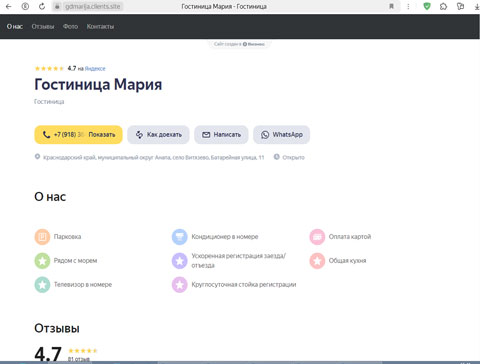This screenshot has width=480, height=364.
Task: Click the 'О нас' section heading
Action: click(x=50, y=197)
